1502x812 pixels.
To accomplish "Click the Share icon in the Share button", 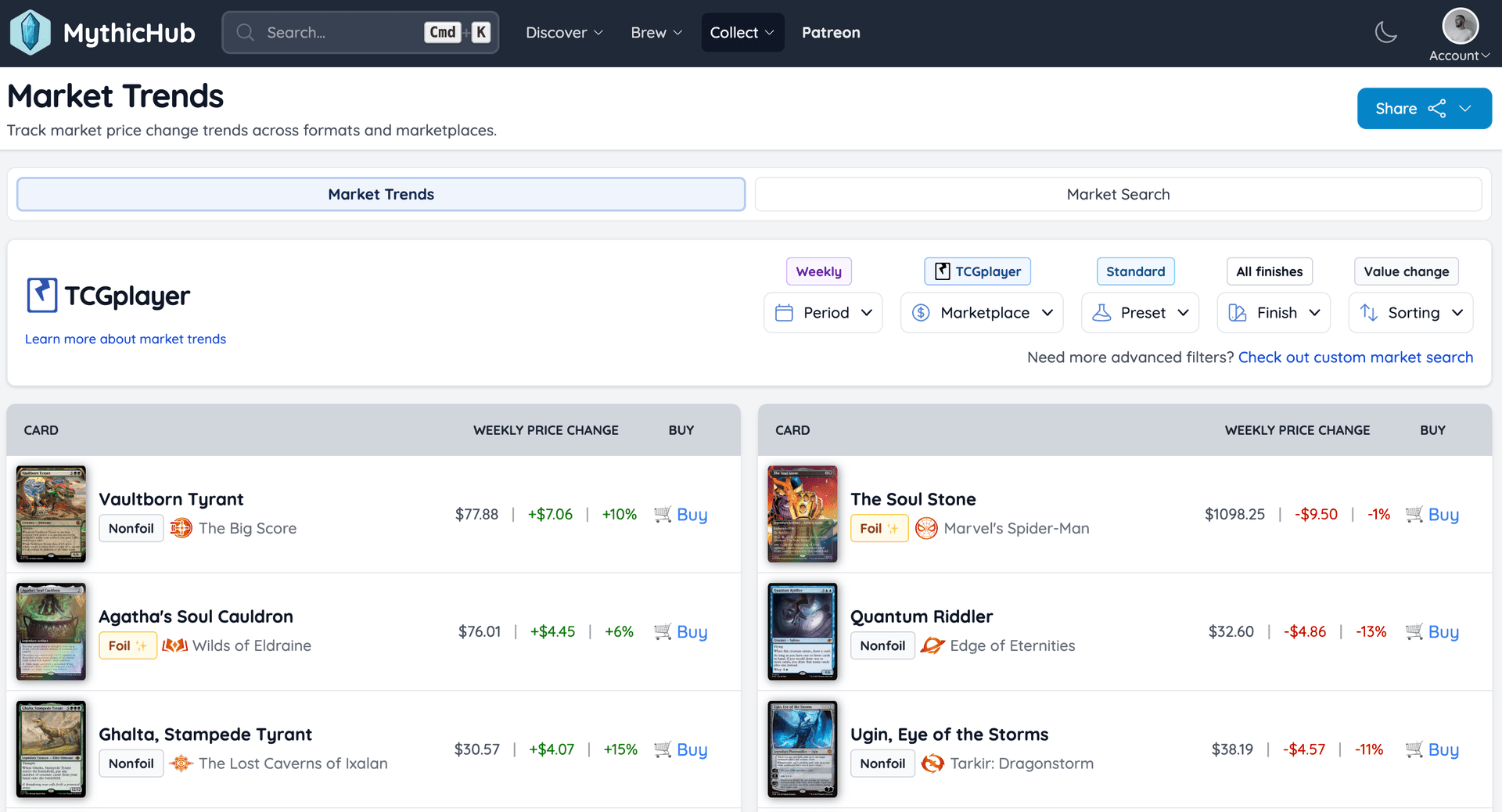I will tap(1437, 108).
